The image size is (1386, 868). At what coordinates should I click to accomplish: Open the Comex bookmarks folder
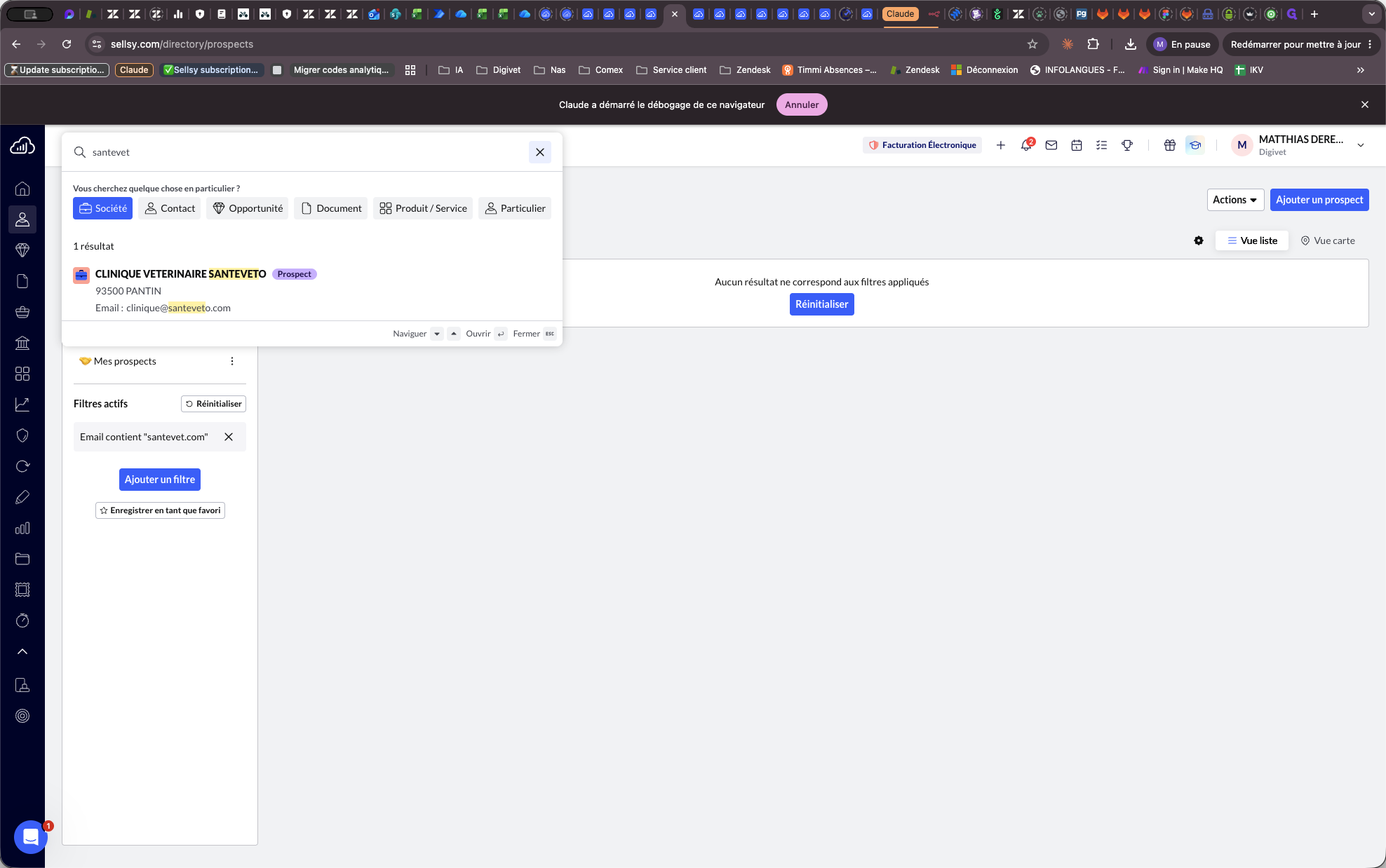pyautogui.click(x=601, y=70)
